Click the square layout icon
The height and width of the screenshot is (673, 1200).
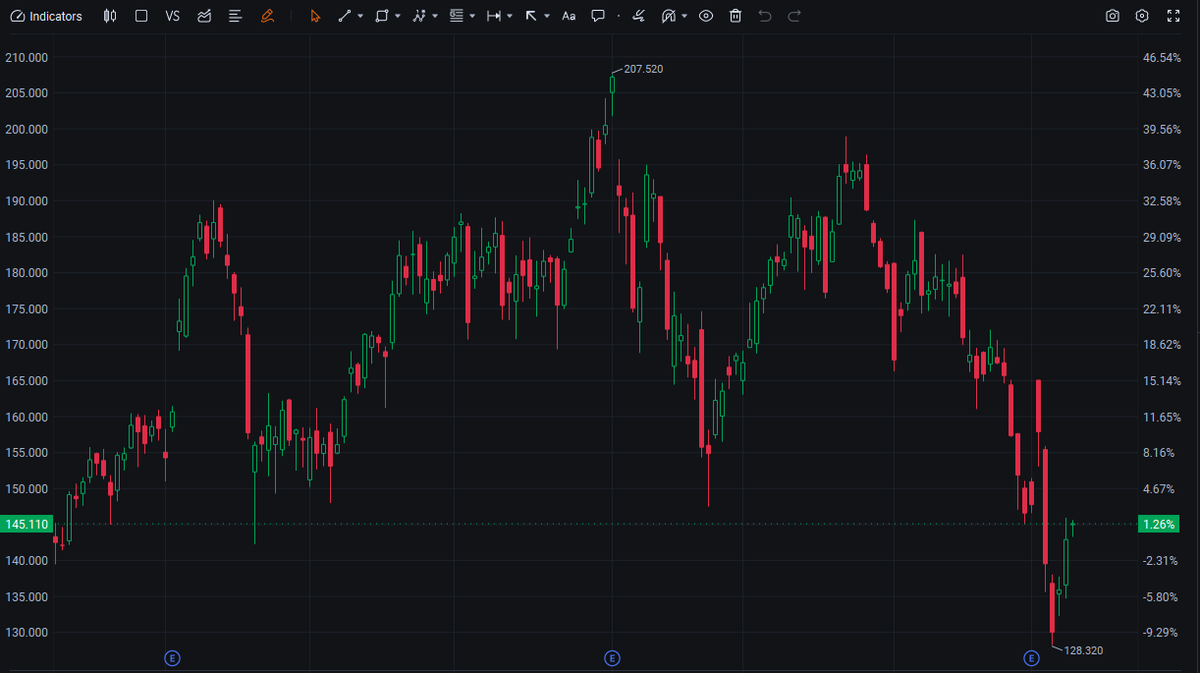[141, 16]
